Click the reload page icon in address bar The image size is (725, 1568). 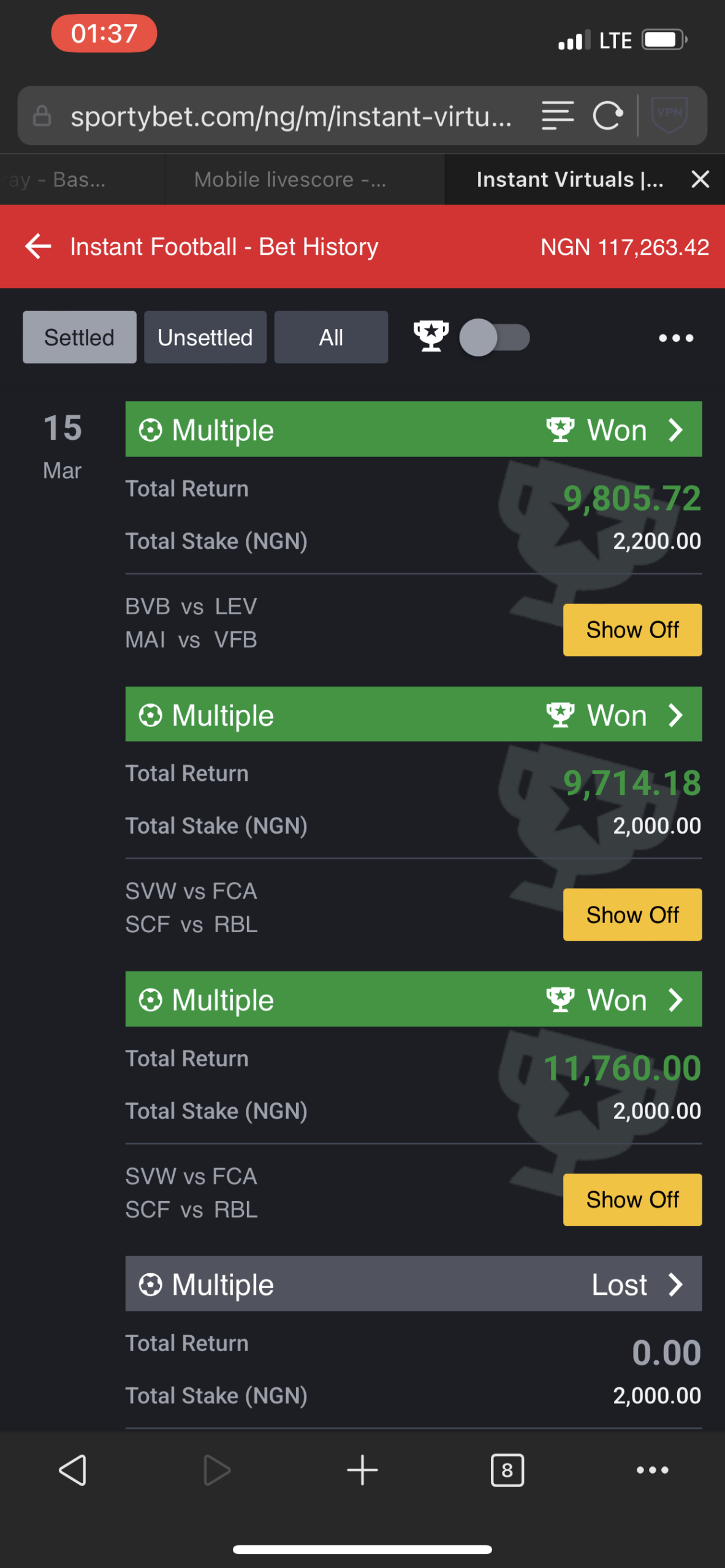pos(608,116)
